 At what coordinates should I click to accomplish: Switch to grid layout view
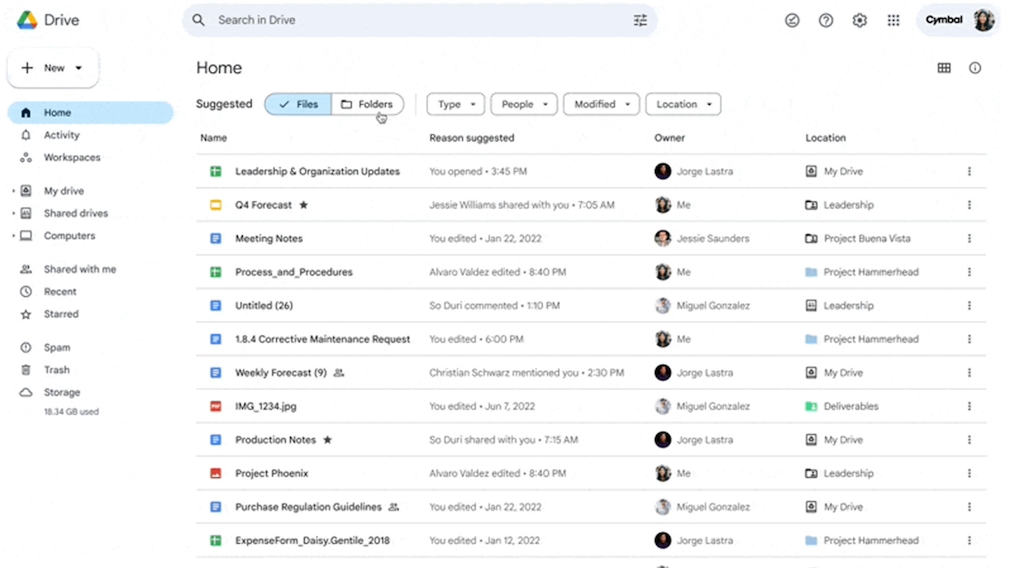(x=943, y=68)
